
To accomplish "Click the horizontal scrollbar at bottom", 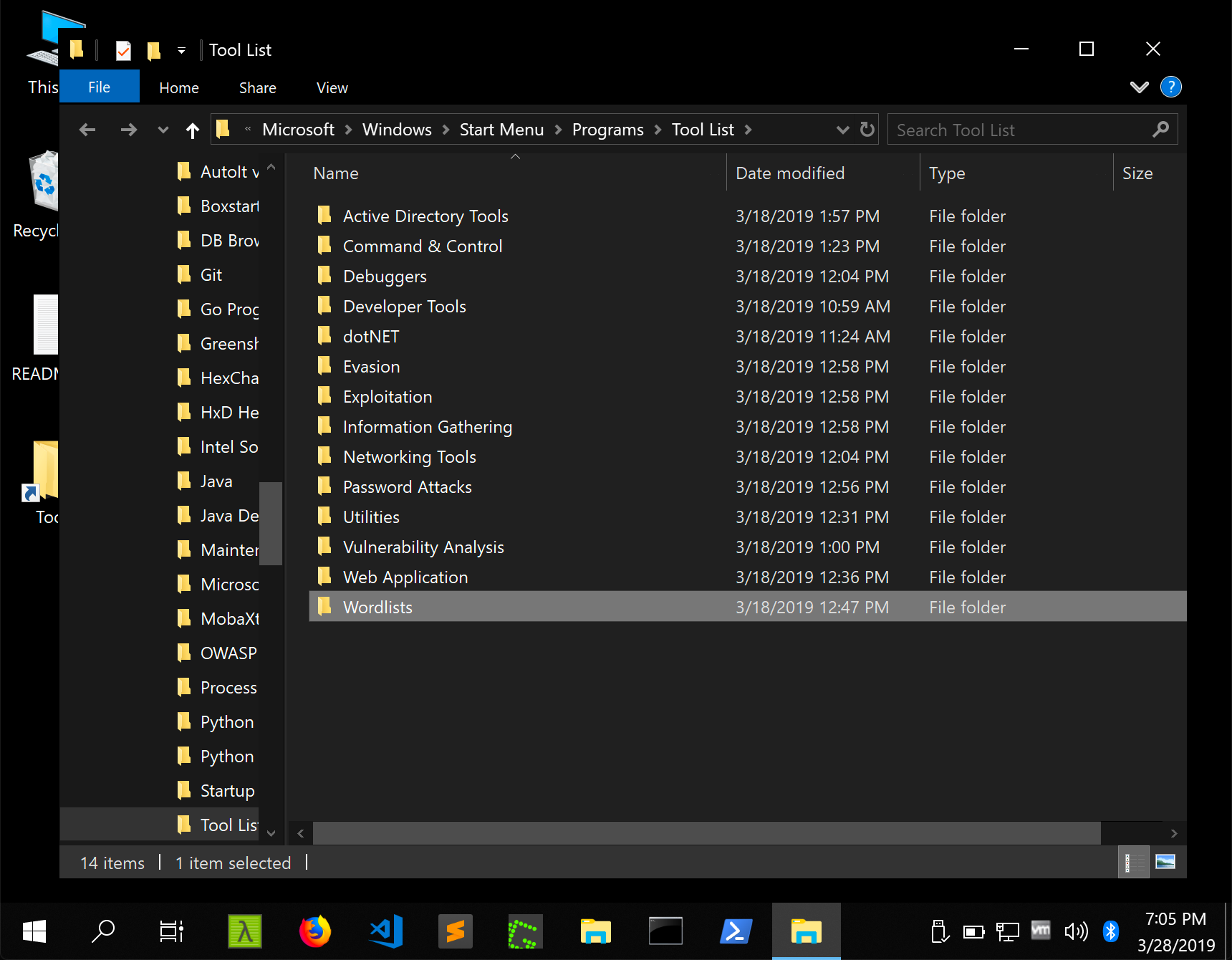I will (x=706, y=833).
